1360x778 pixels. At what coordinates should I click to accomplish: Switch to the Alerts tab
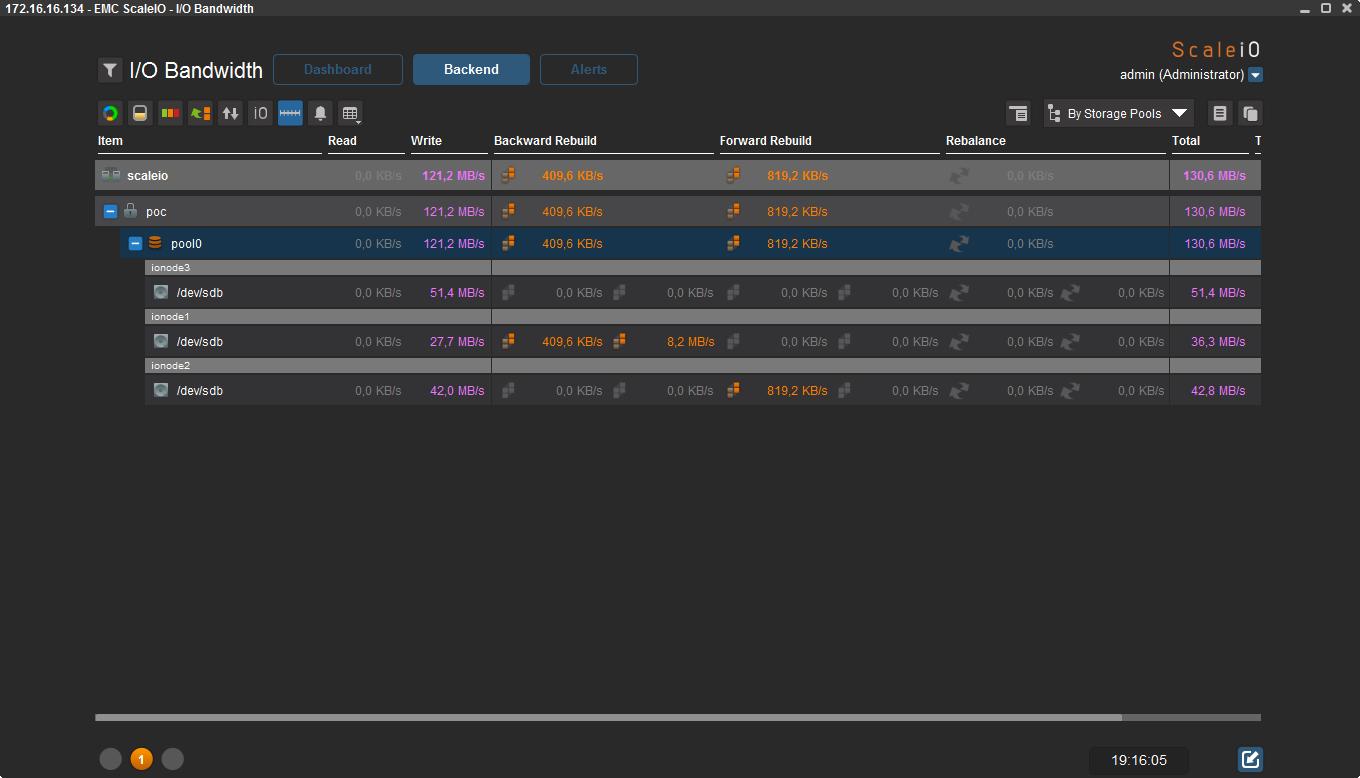point(589,69)
